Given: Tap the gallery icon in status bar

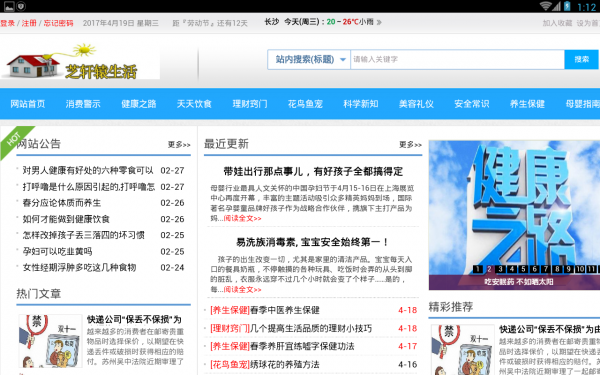Looking at the screenshot, I should pos(9,6).
